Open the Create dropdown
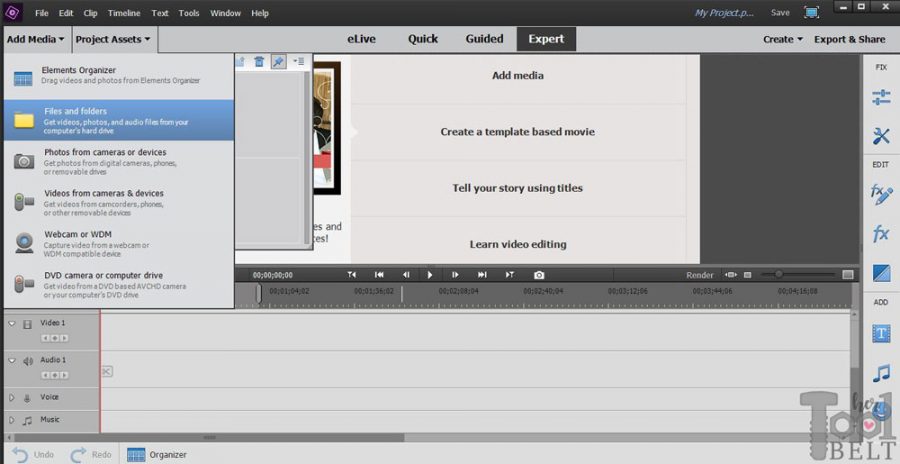The image size is (900, 464). tap(782, 39)
